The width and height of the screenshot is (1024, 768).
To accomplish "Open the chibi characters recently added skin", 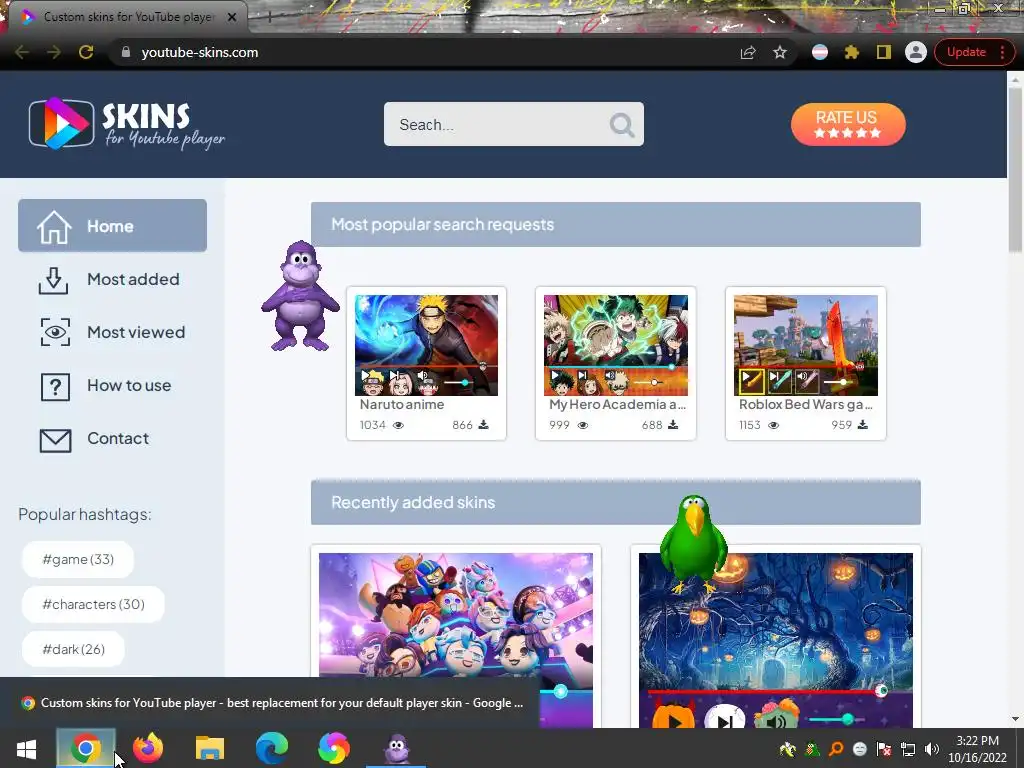I will tap(456, 640).
